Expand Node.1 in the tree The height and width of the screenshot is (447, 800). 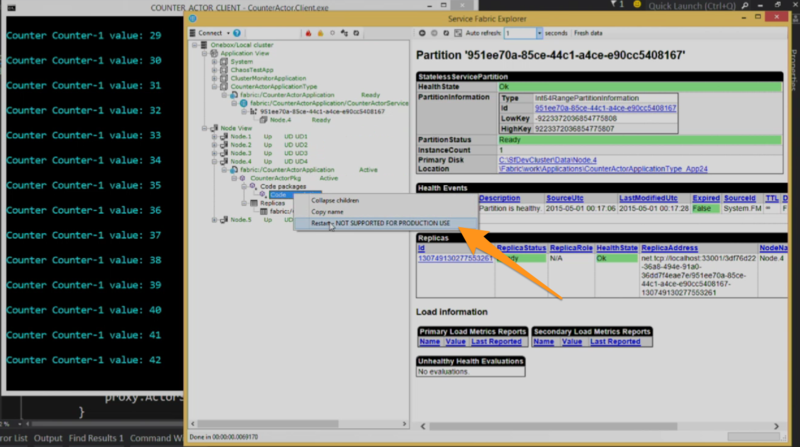coord(214,137)
